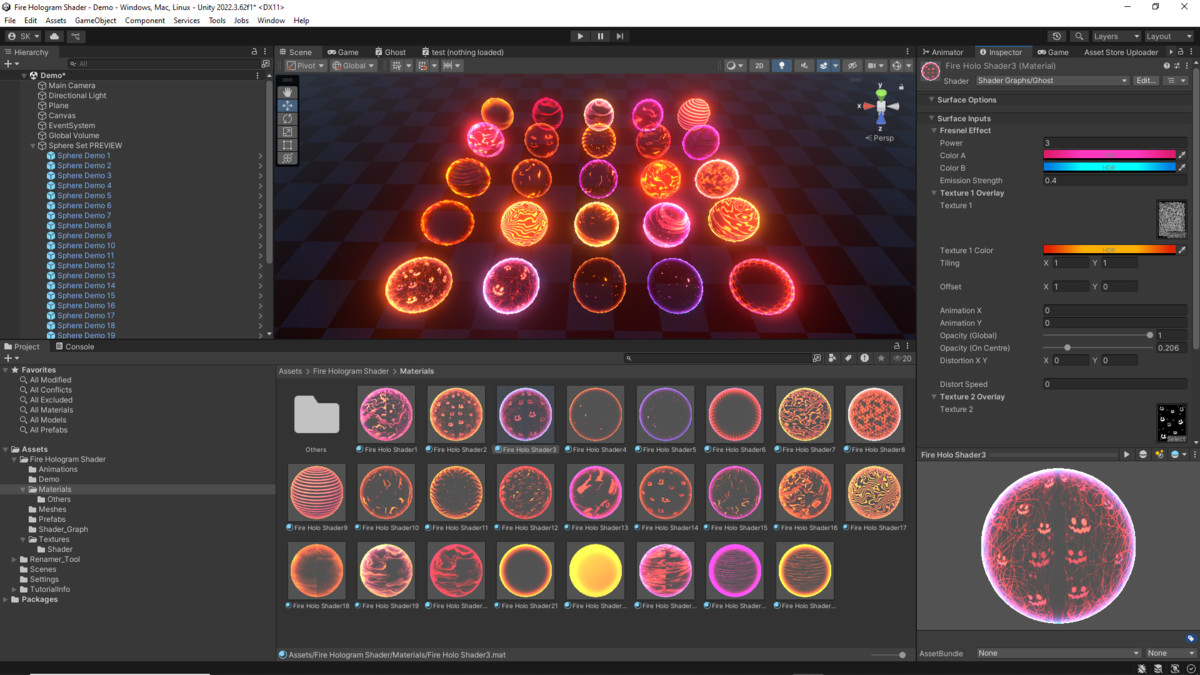The width and height of the screenshot is (1200, 675).
Task: Click the search icon in the top toolbar
Action: pyautogui.click(x=1080, y=35)
